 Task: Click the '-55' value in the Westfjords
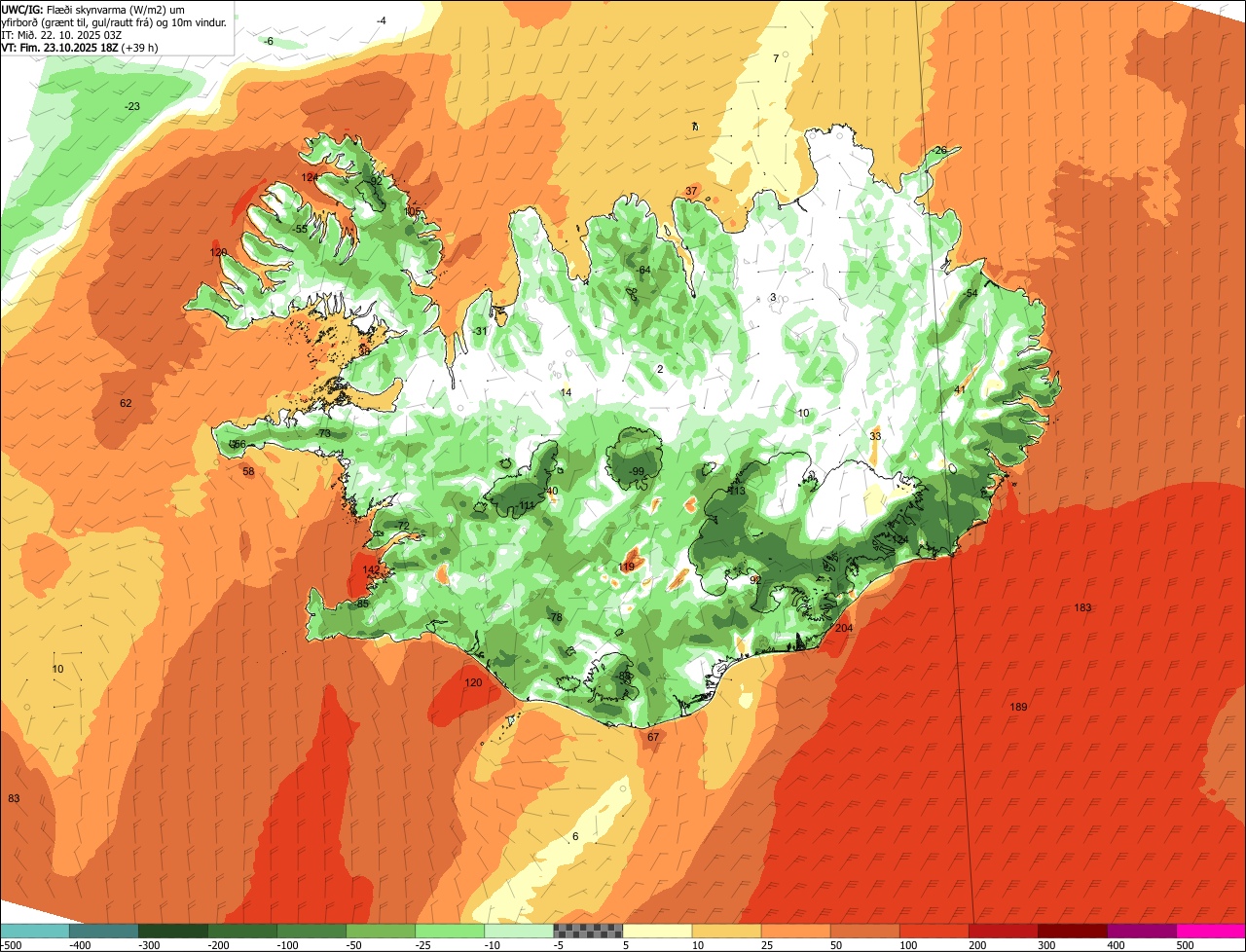click(301, 229)
